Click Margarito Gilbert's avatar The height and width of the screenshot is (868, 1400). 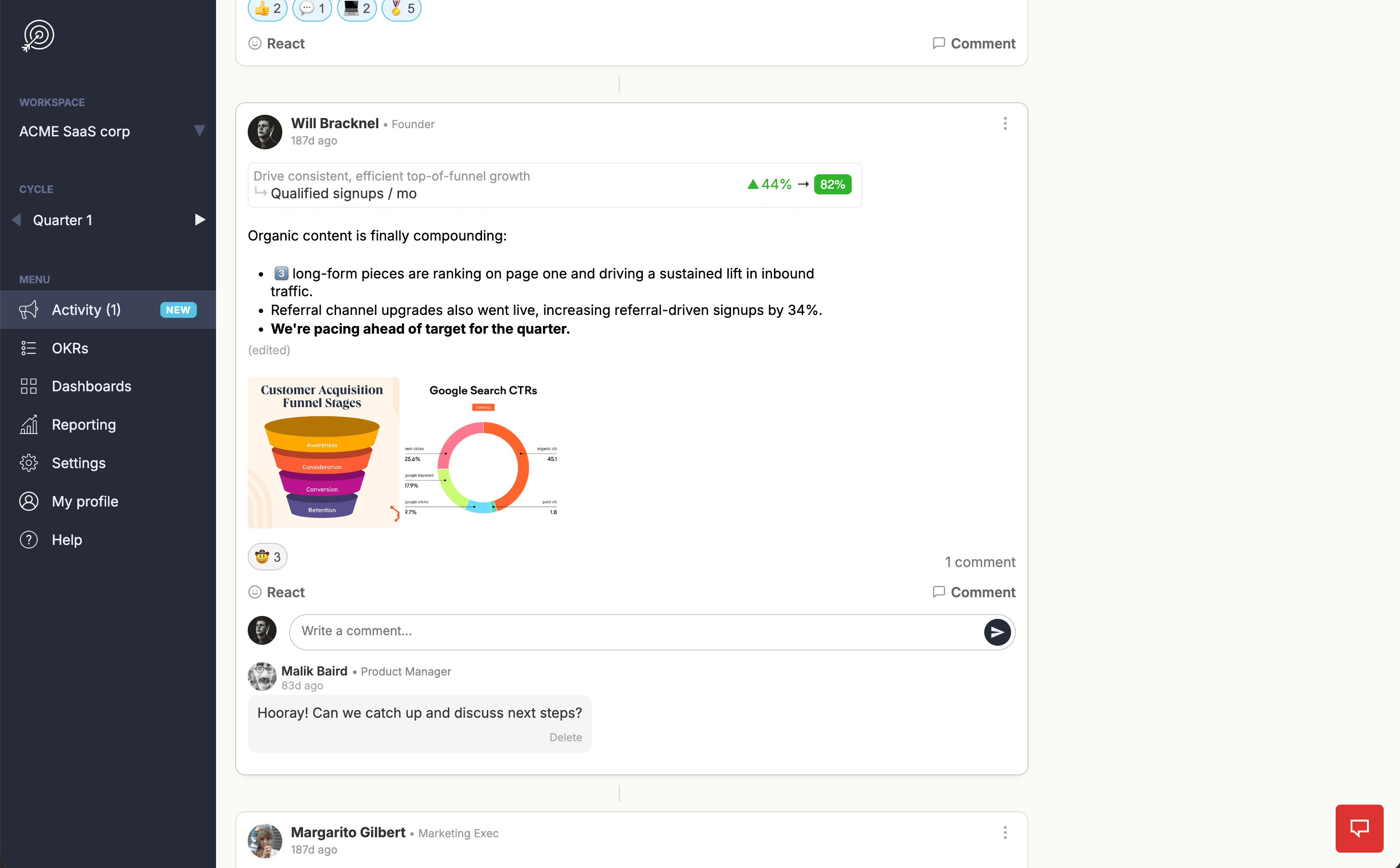click(265, 841)
